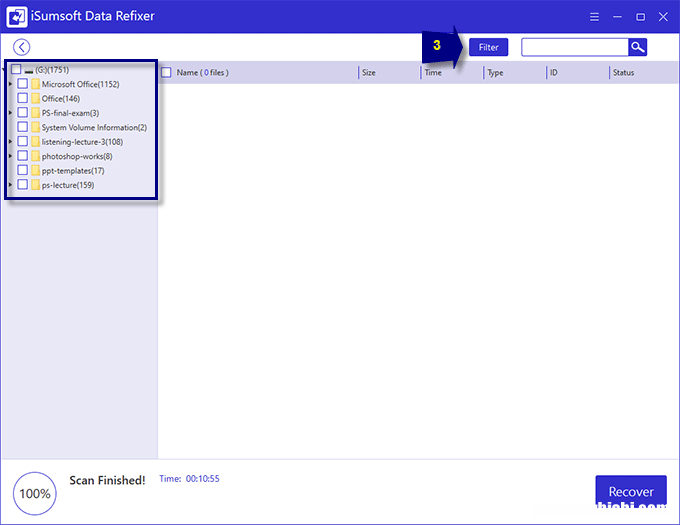Check the ppt-templates(17) checkbox
The height and width of the screenshot is (525, 680).
[23, 170]
